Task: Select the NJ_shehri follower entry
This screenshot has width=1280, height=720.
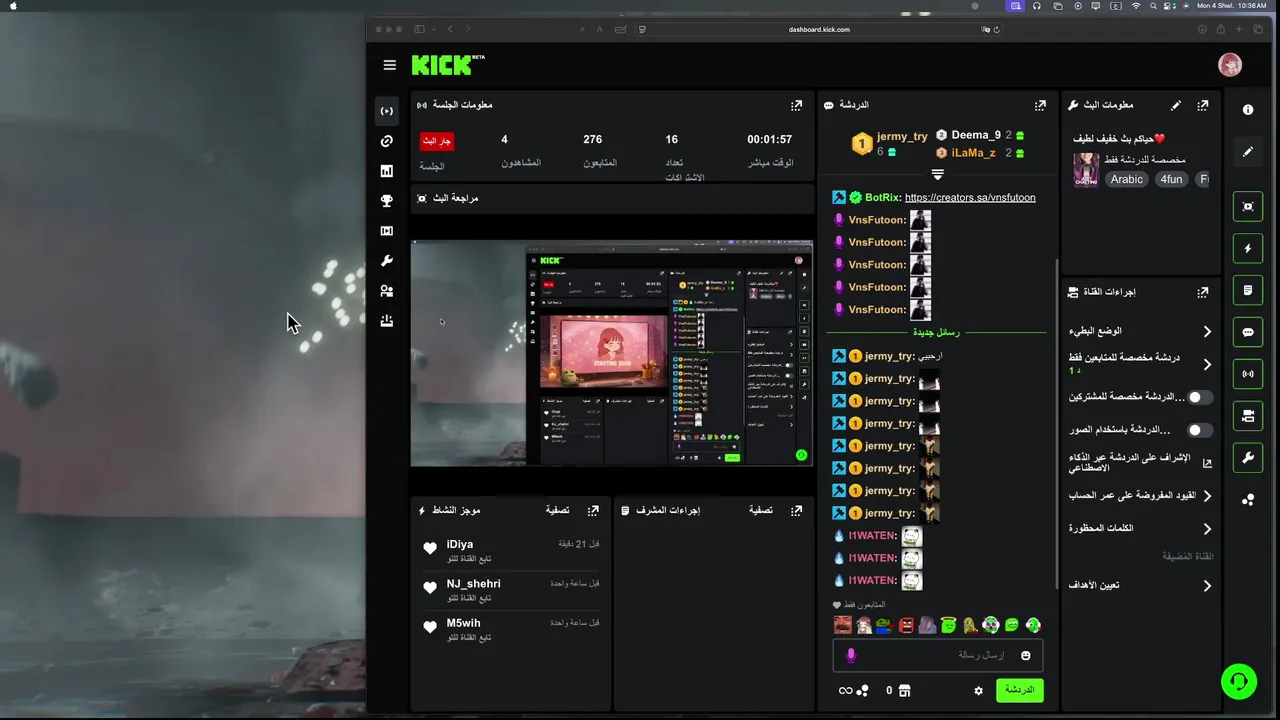Action: pyautogui.click(x=511, y=589)
